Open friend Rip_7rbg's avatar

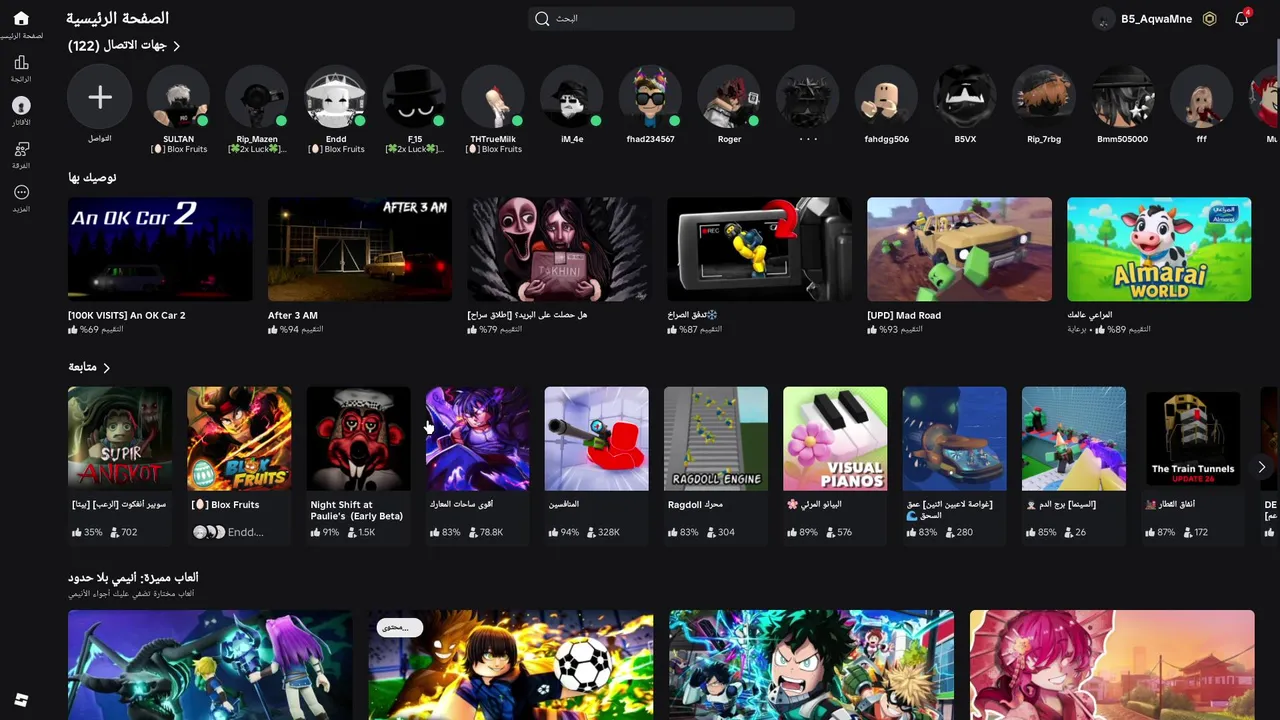(x=1044, y=97)
